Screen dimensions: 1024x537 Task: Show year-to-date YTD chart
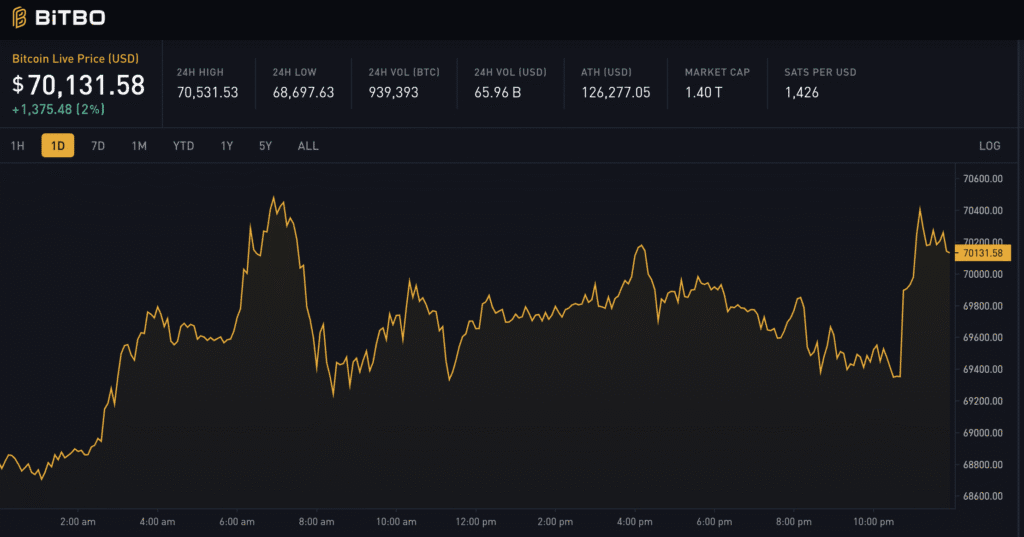tap(183, 146)
